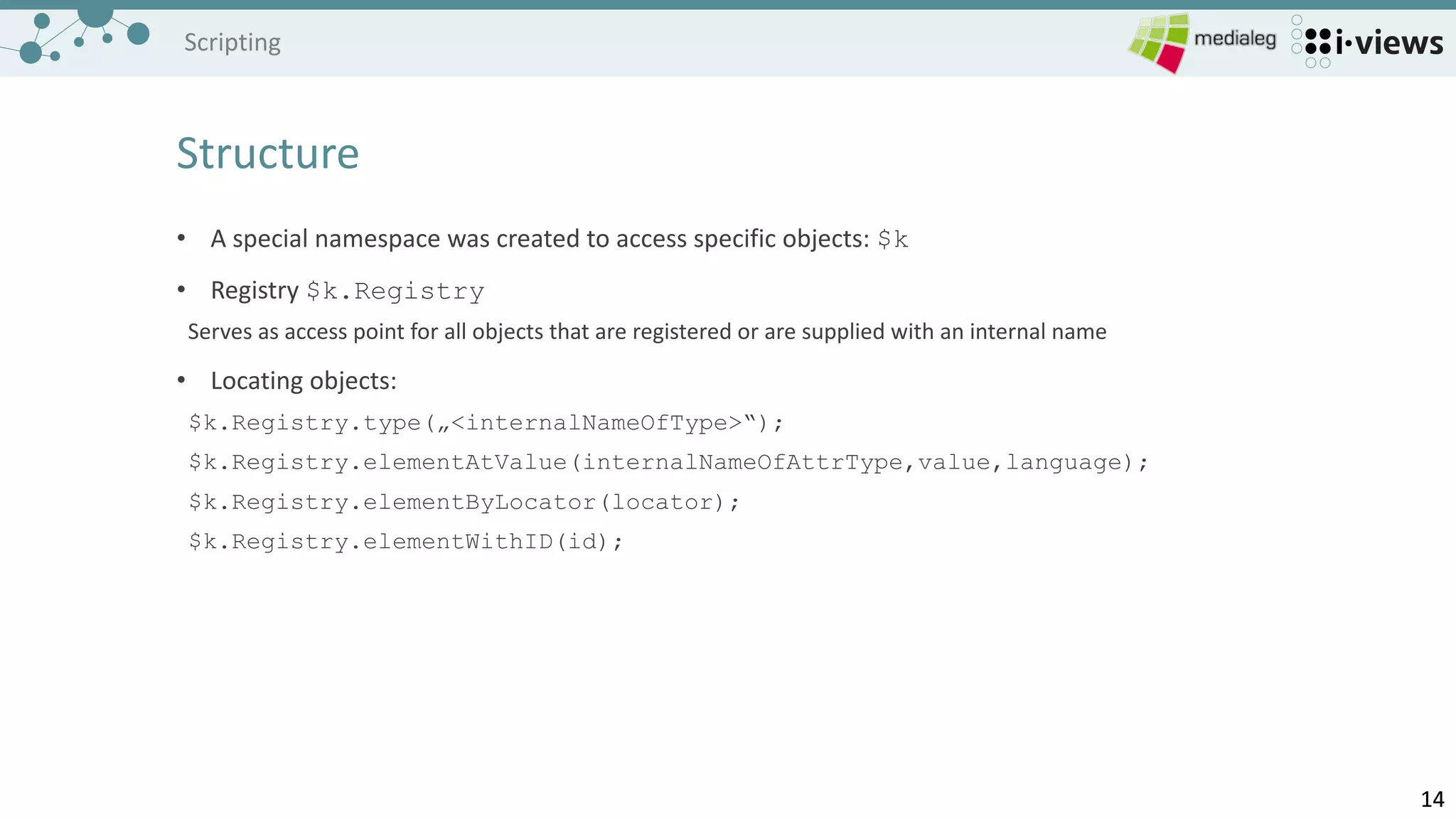Click the medialeg logo
1456x819 pixels.
[x=1201, y=43]
